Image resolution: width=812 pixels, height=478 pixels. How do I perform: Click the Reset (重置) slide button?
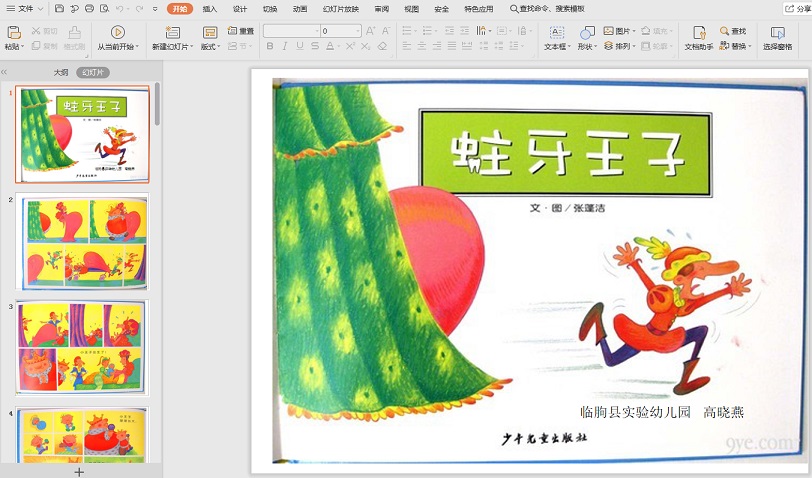(x=241, y=31)
